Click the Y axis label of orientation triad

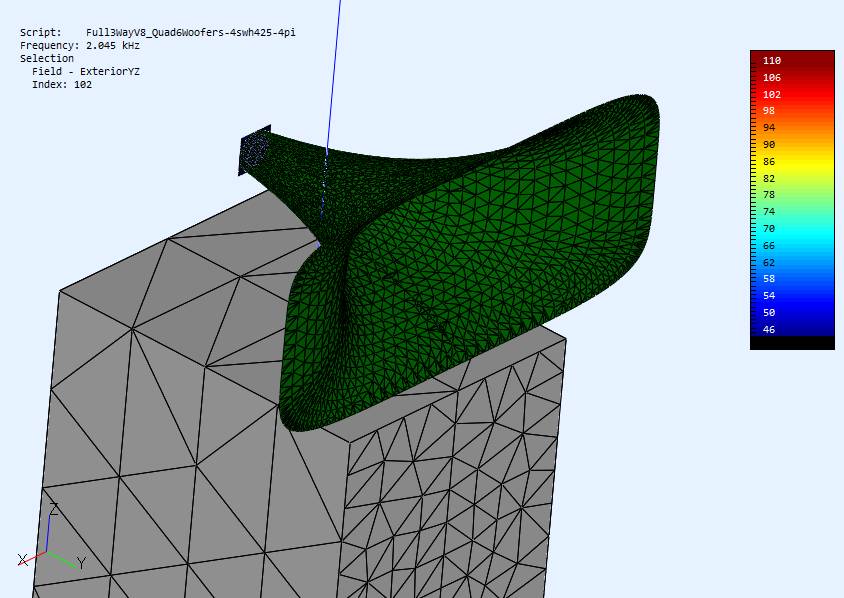click(x=81, y=563)
